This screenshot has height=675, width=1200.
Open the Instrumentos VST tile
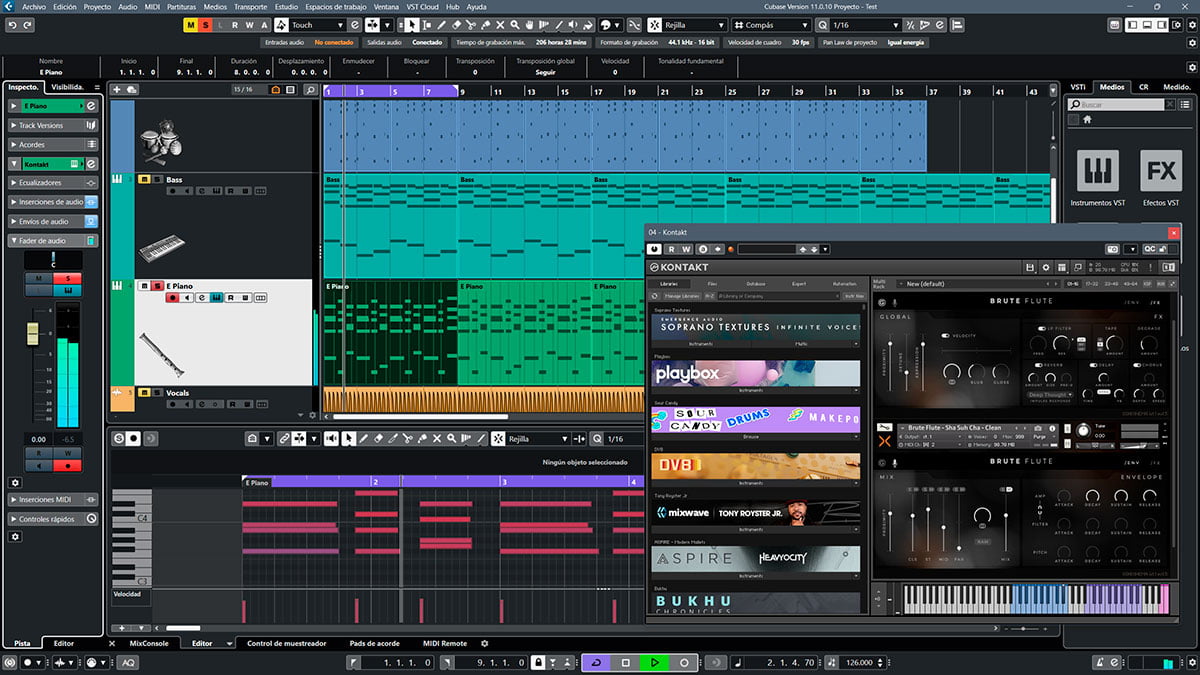[1097, 171]
